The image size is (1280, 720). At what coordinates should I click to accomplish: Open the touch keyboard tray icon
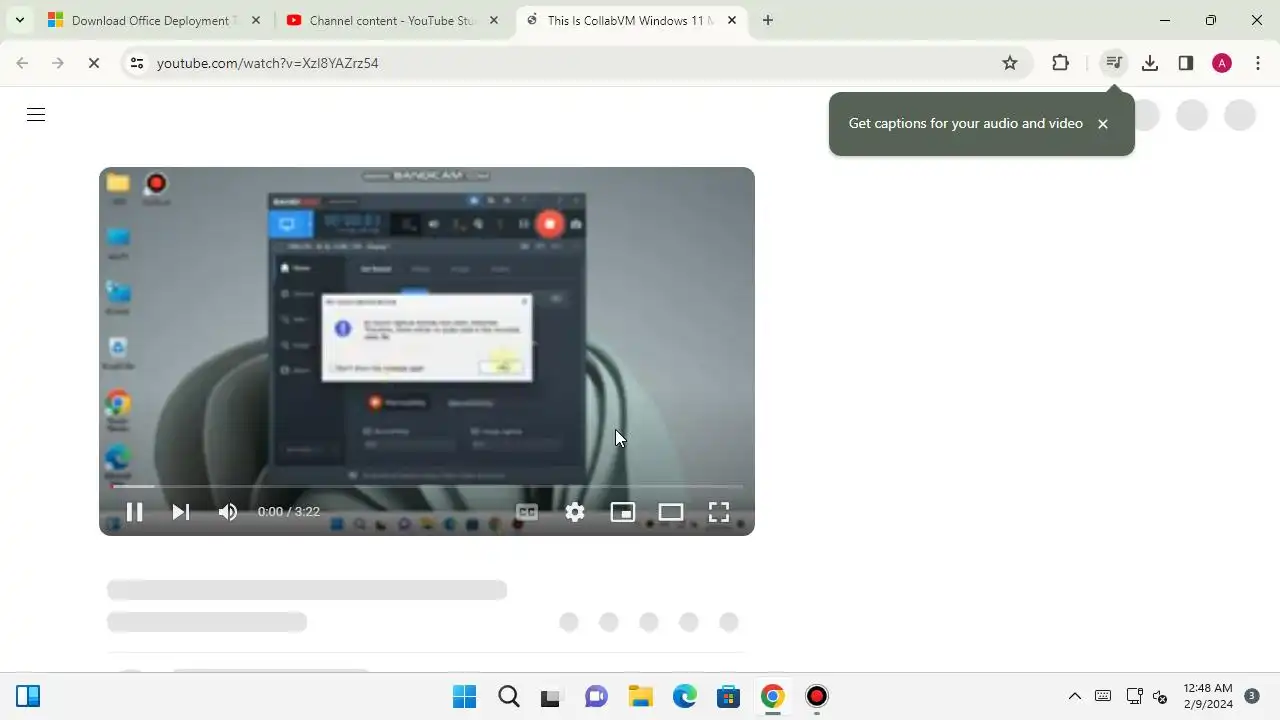[x=1103, y=696]
